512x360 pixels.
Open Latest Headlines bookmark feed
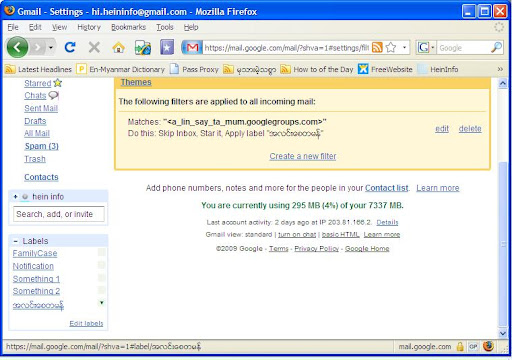[x=39, y=69]
